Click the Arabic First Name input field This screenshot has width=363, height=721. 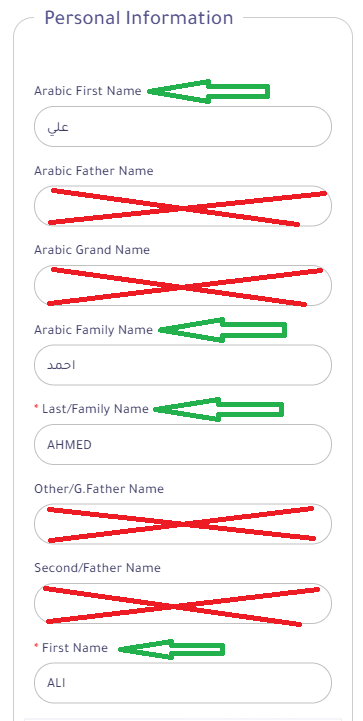point(183,126)
